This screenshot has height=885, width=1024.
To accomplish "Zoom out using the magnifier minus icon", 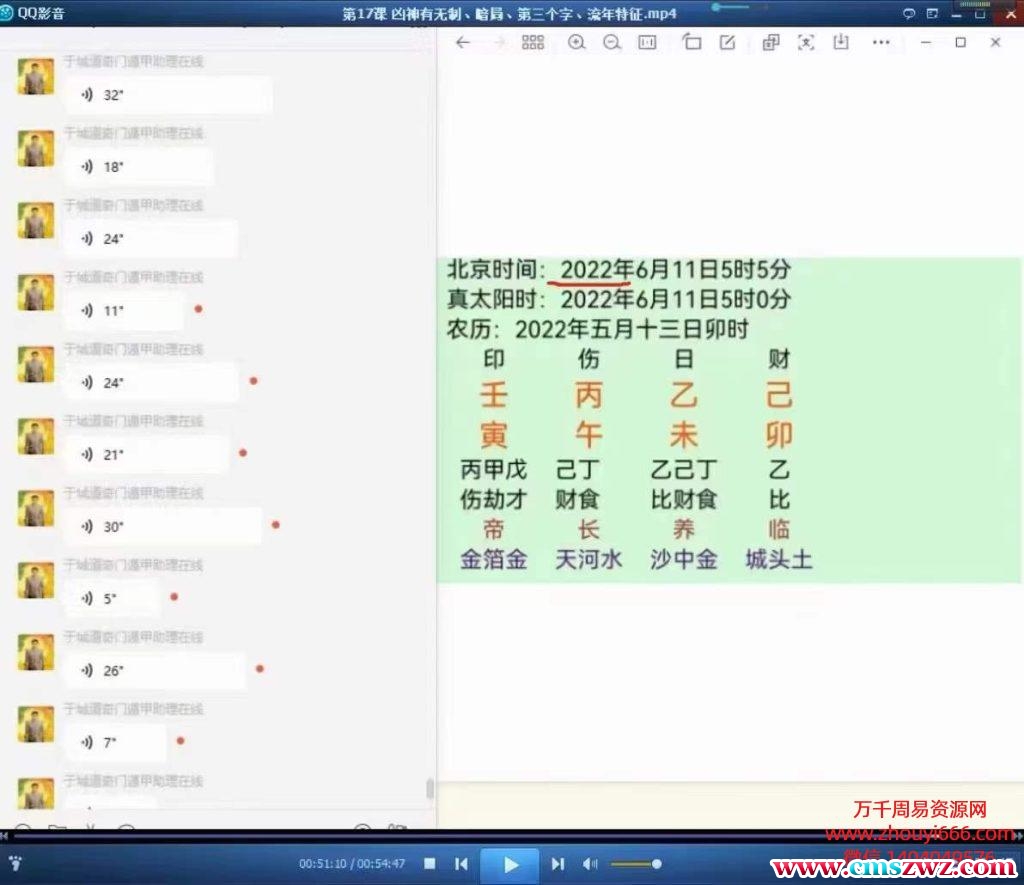I will pyautogui.click(x=612, y=42).
